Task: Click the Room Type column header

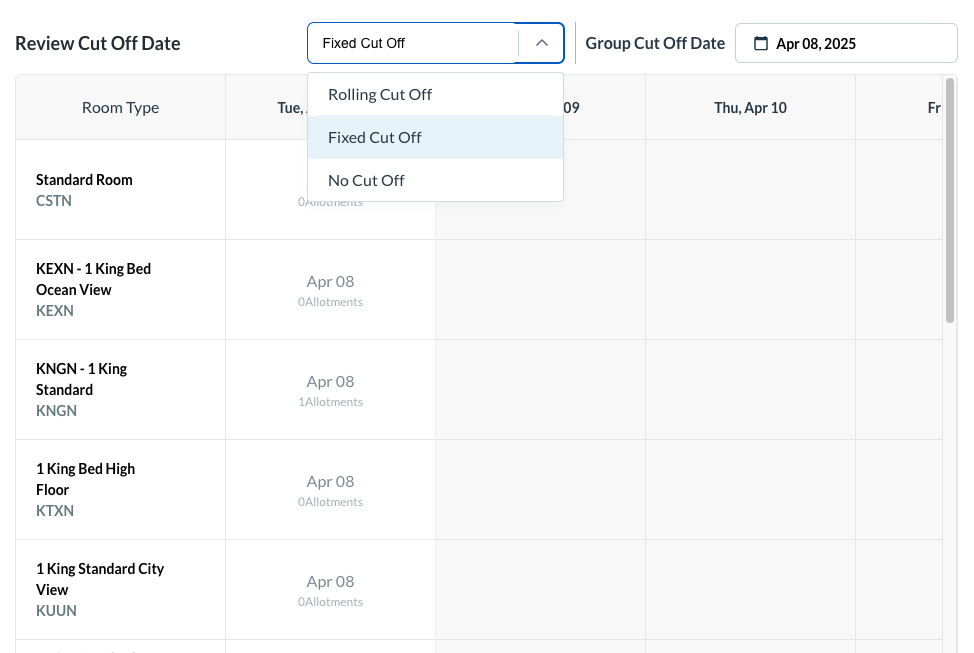Action: click(x=120, y=107)
